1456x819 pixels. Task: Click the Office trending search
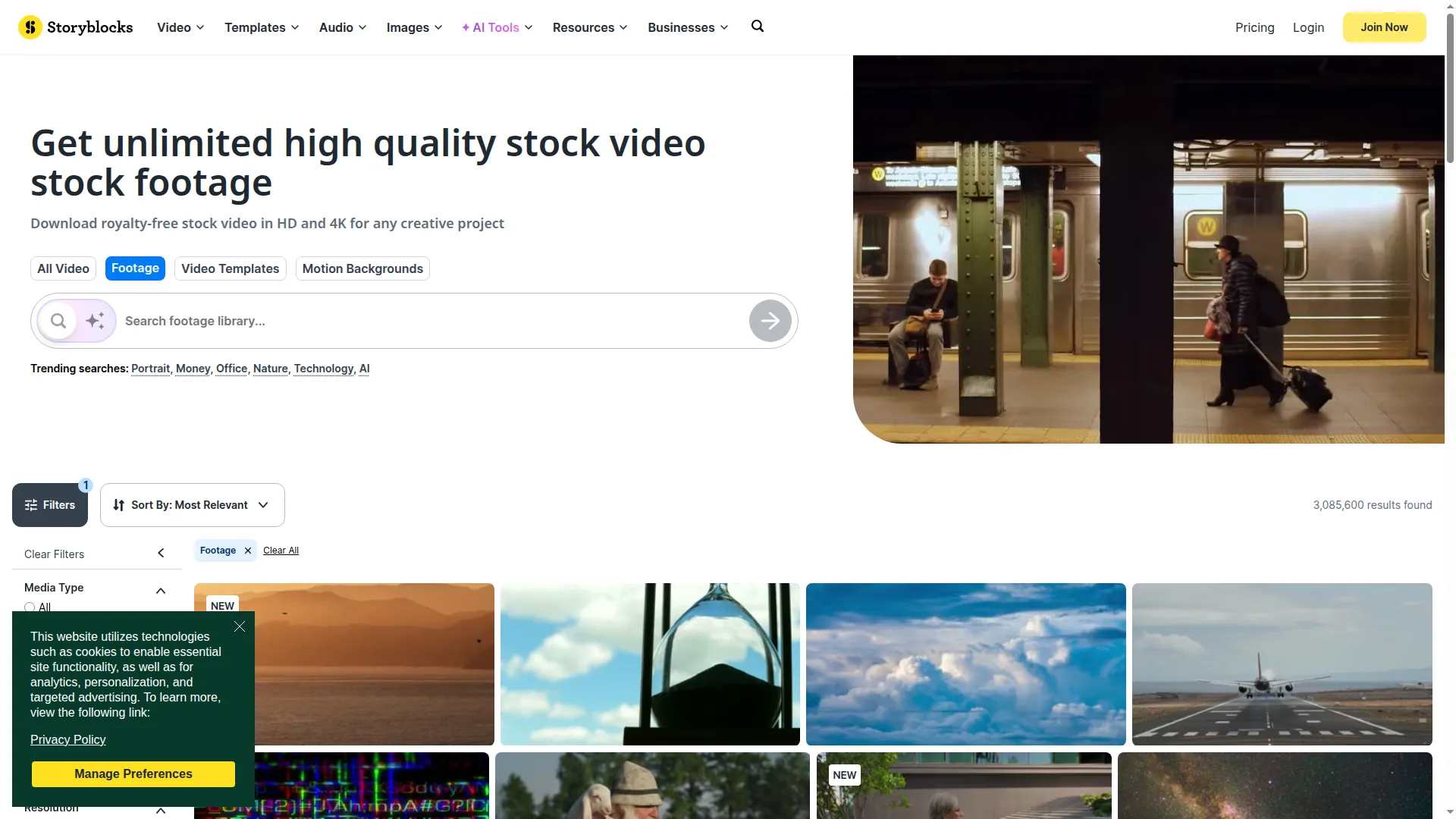click(231, 369)
